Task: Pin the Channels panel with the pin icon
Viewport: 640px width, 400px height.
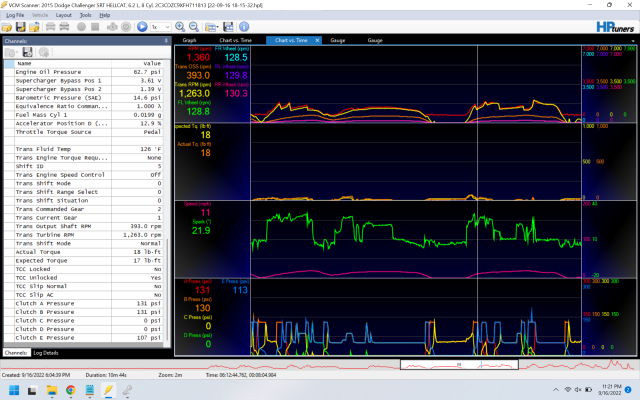Action: (166, 41)
